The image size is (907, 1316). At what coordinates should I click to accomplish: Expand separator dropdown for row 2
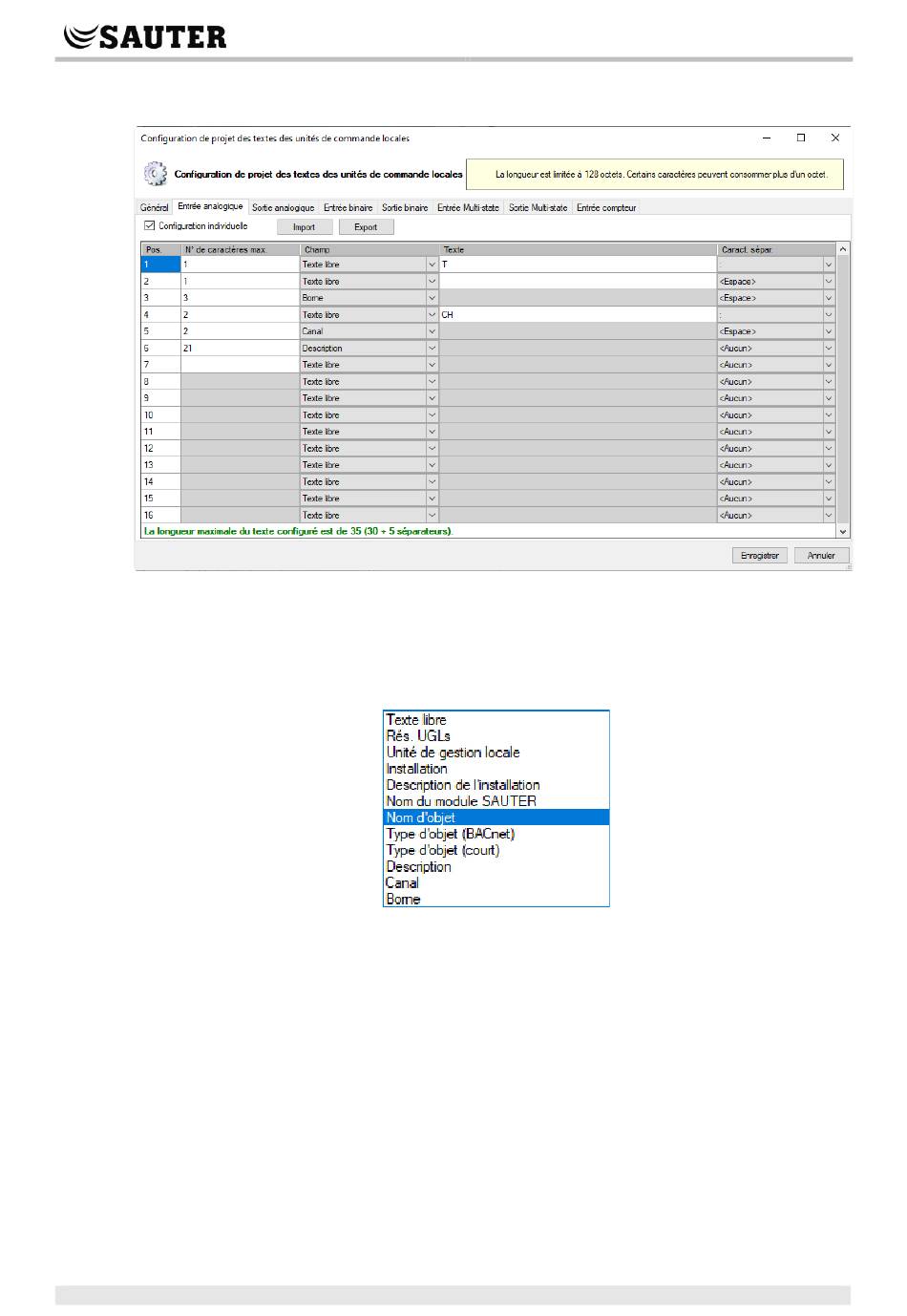(828, 282)
